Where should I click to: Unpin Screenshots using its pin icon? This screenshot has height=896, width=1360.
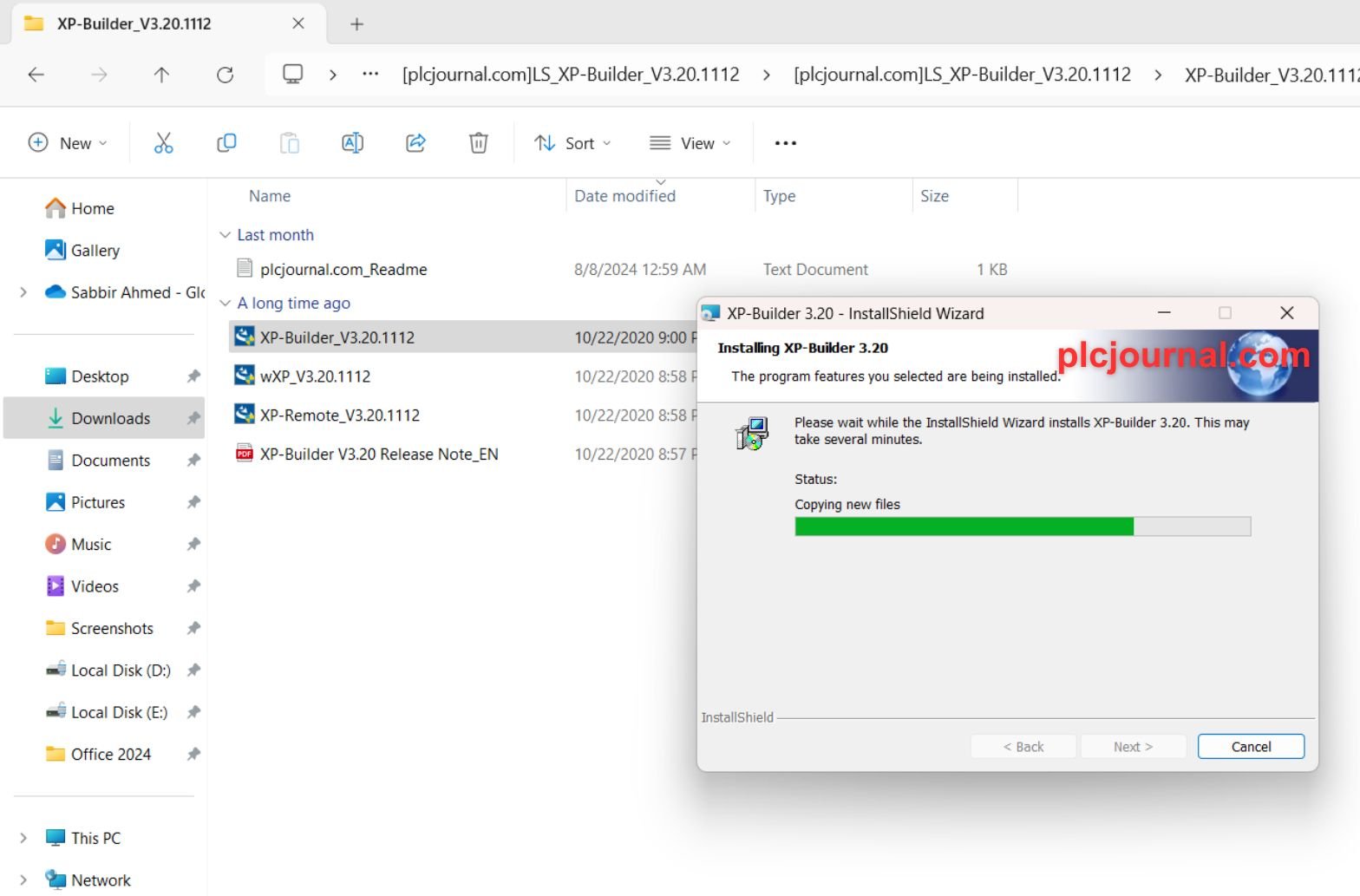coord(193,629)
